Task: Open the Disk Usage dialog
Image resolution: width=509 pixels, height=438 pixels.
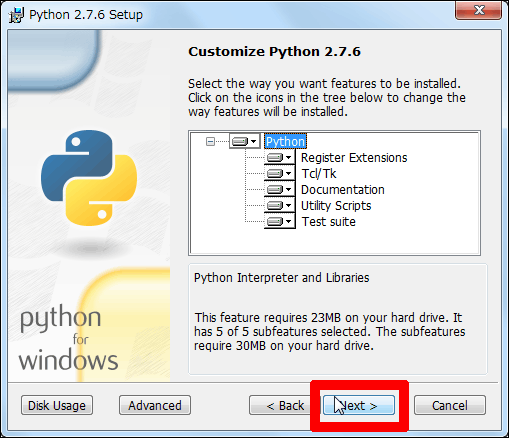Action: point(57,405)
